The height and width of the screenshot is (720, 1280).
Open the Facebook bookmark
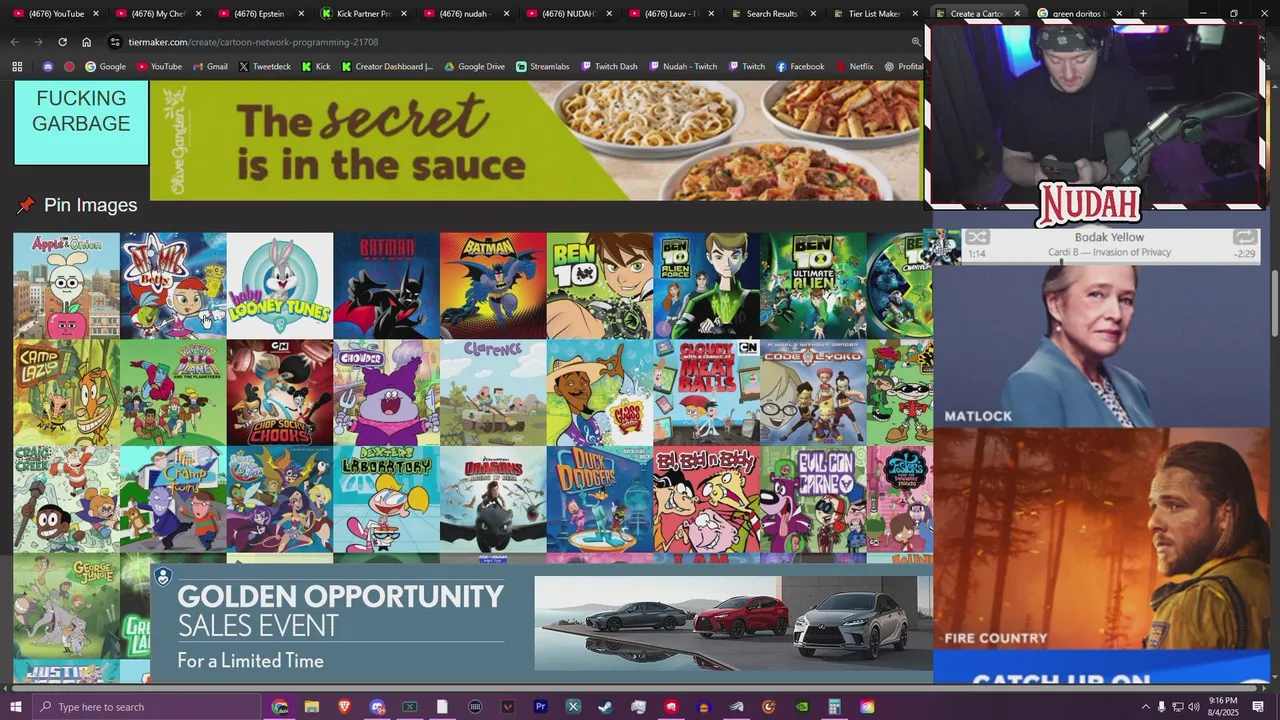[x=800, y=67]
